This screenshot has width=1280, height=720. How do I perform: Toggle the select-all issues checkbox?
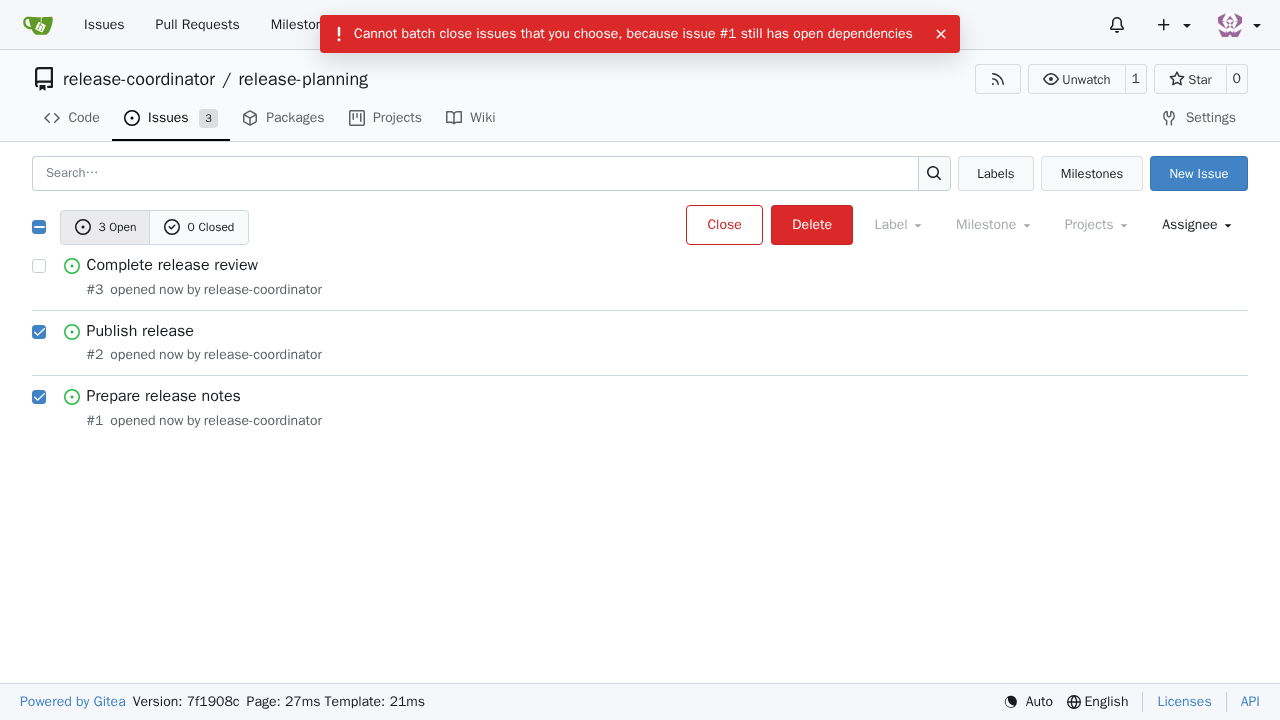click(39, 227)
